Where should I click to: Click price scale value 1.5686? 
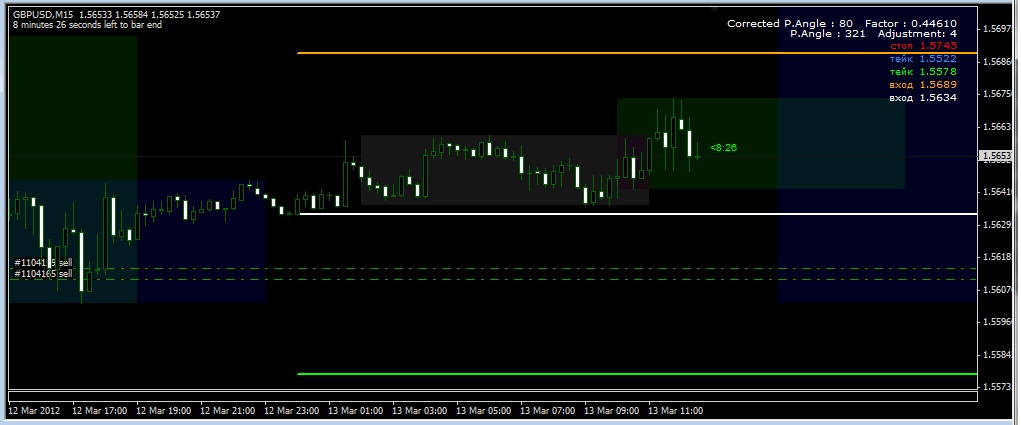coord(998,62)
